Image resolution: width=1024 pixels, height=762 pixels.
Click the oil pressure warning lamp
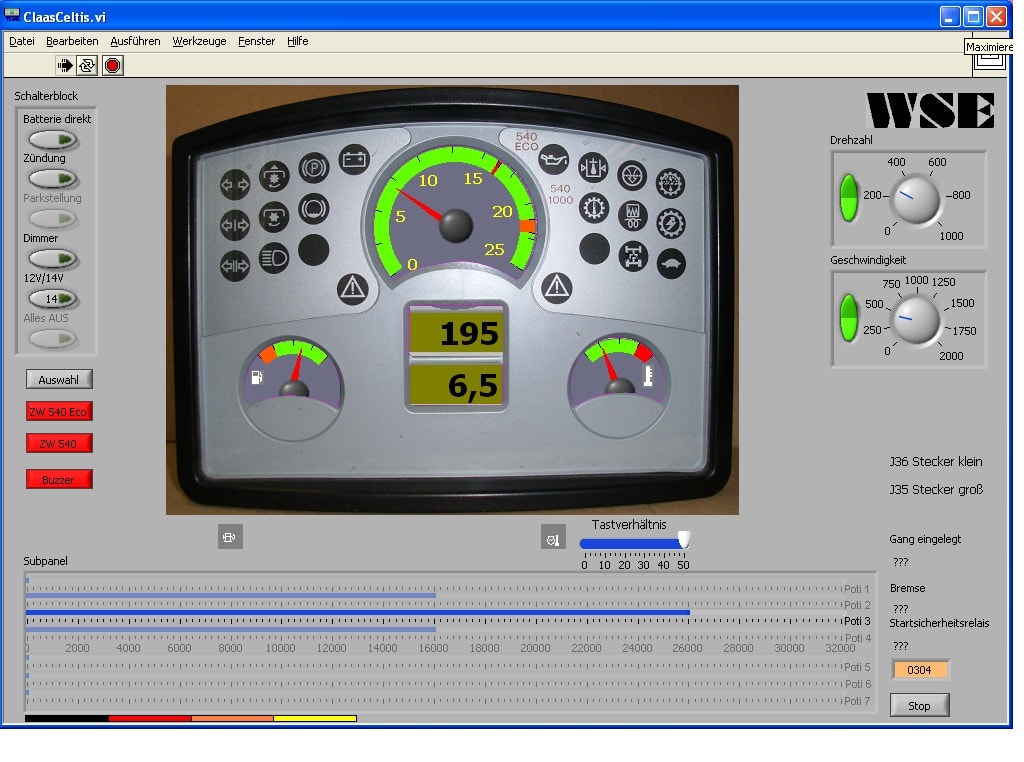click(x=554, y=159)
